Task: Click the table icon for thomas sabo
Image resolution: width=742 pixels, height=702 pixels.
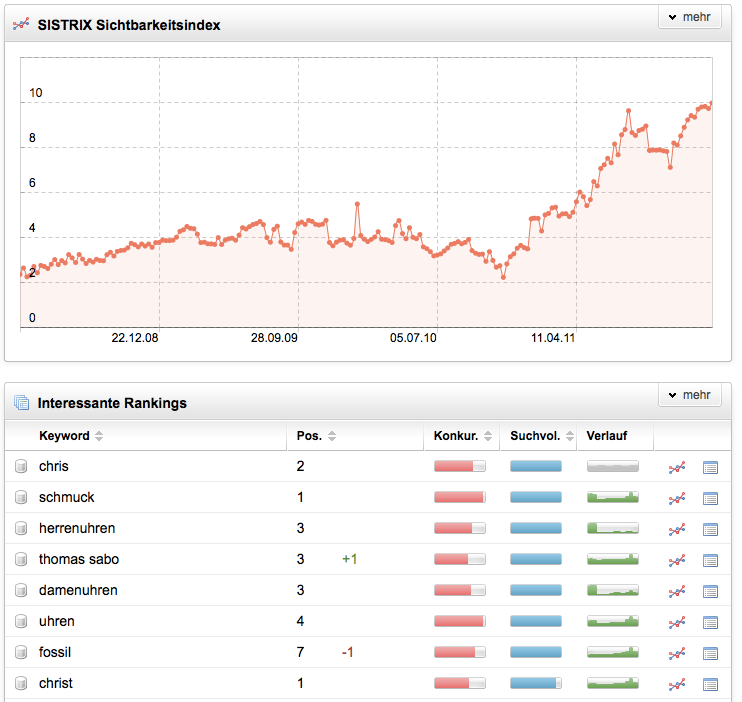Action: 710,560
